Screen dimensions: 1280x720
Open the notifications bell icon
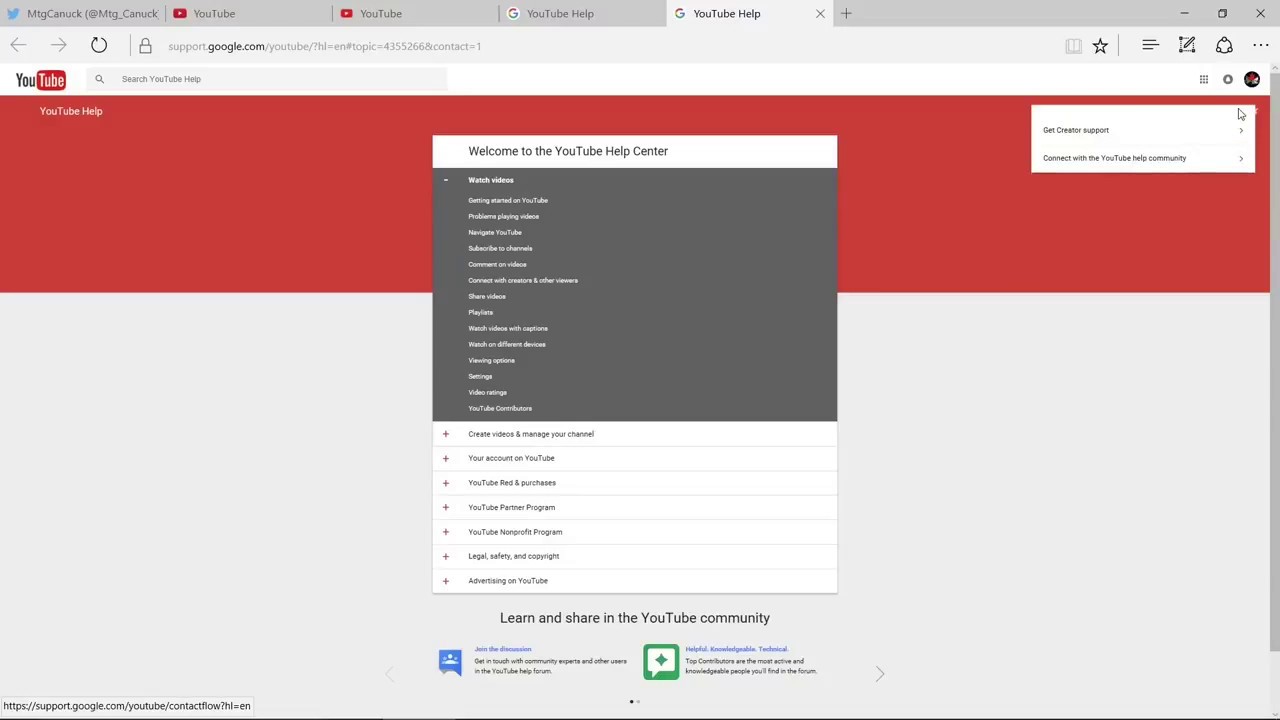point(1228,80)
